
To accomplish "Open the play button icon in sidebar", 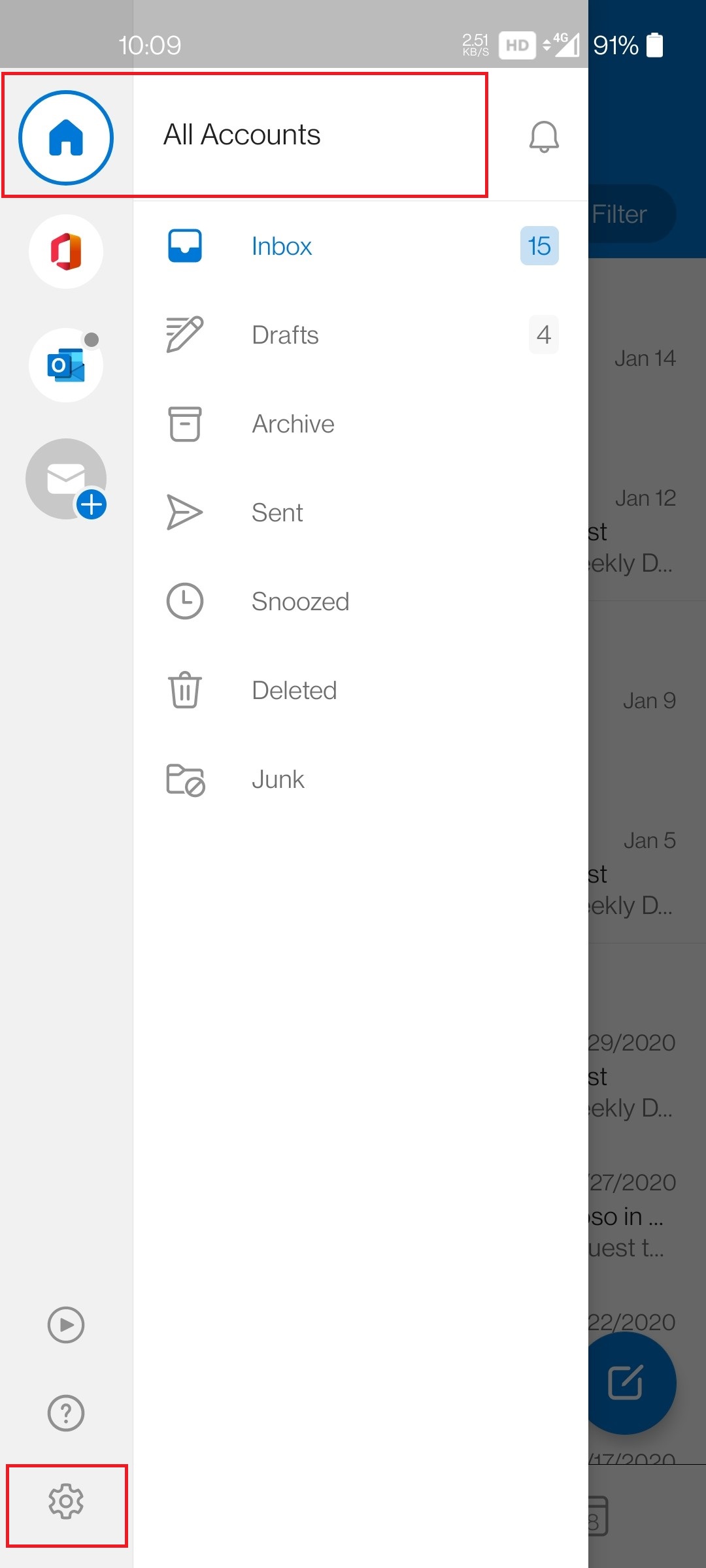I will click(66, 1325).
